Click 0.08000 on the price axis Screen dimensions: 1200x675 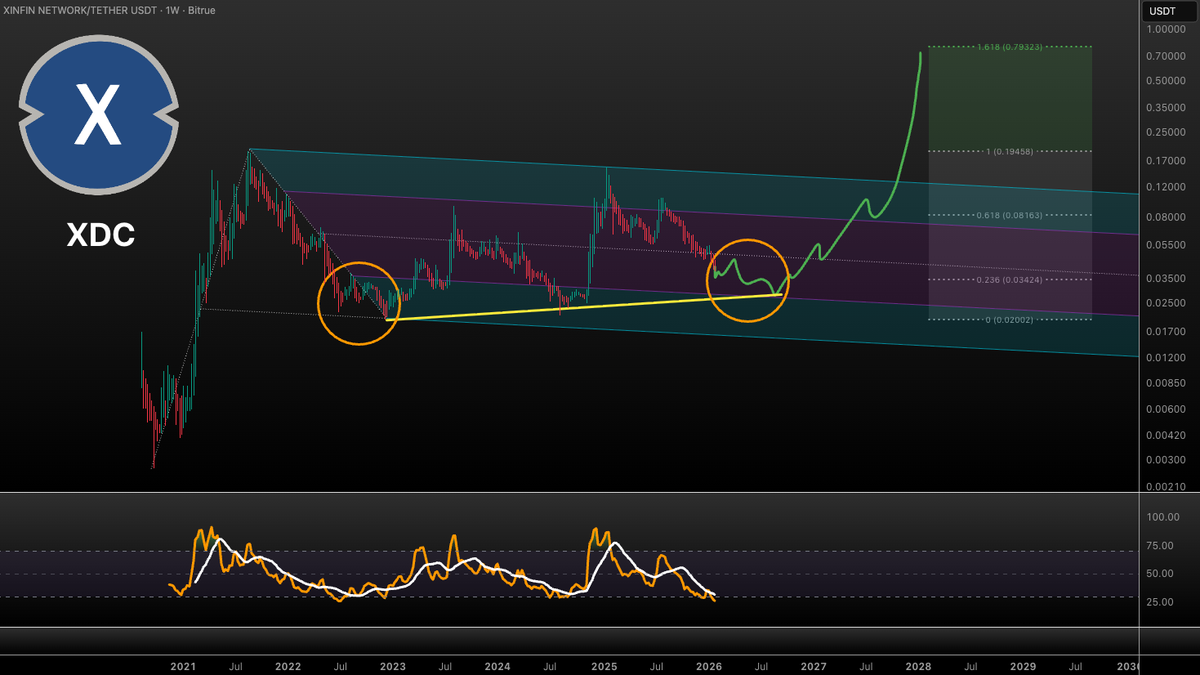pos(1166,217)
